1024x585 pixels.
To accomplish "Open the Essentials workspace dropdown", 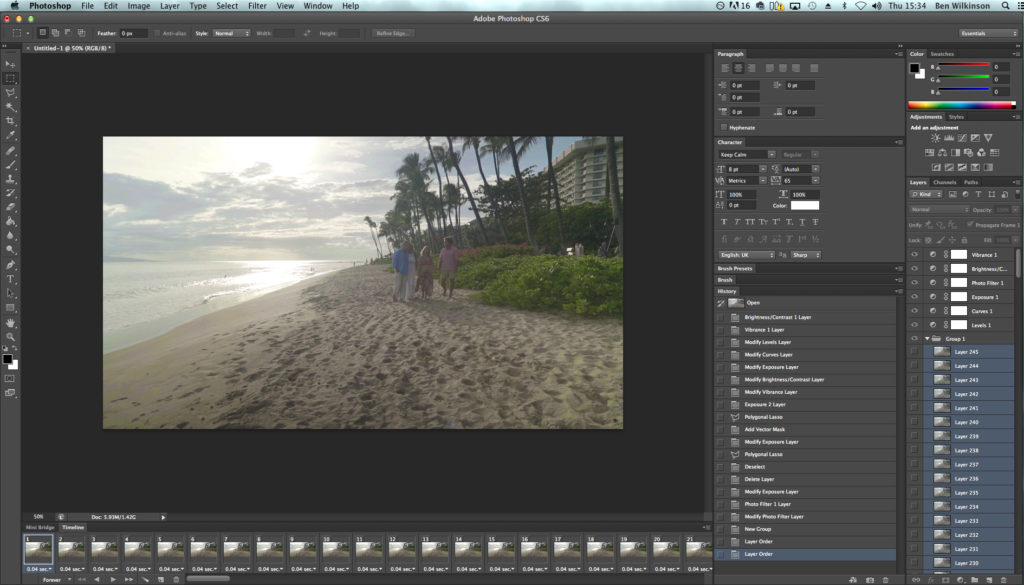I will [988, 33].
